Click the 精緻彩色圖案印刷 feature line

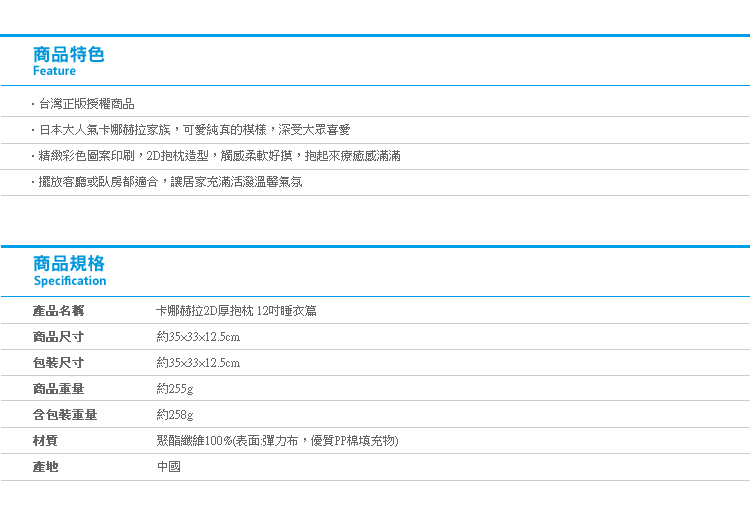tap(219, 155)
